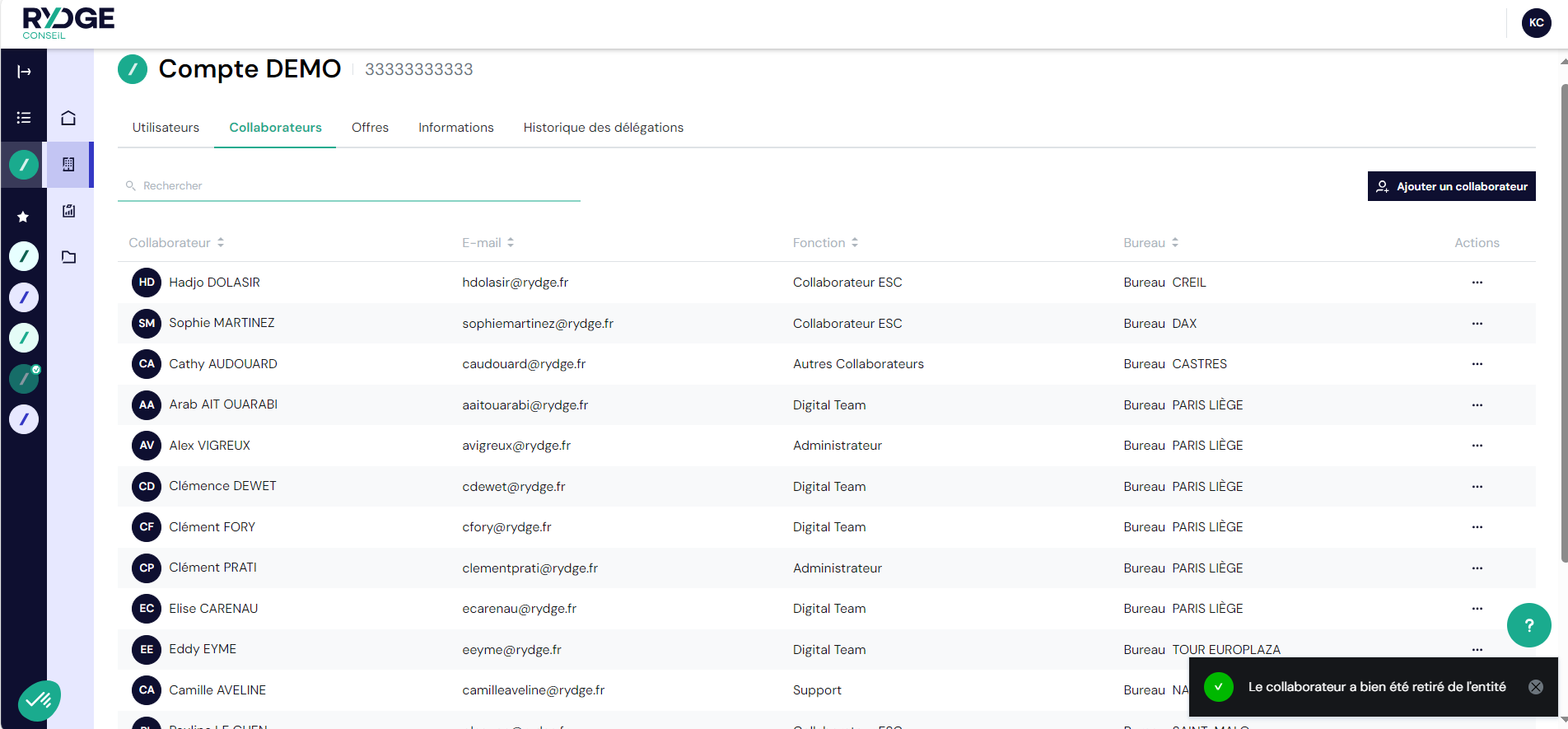This screenshot has height=729, width=1568.
Task: Sort table by E-mail column
Action: (488, 243)
